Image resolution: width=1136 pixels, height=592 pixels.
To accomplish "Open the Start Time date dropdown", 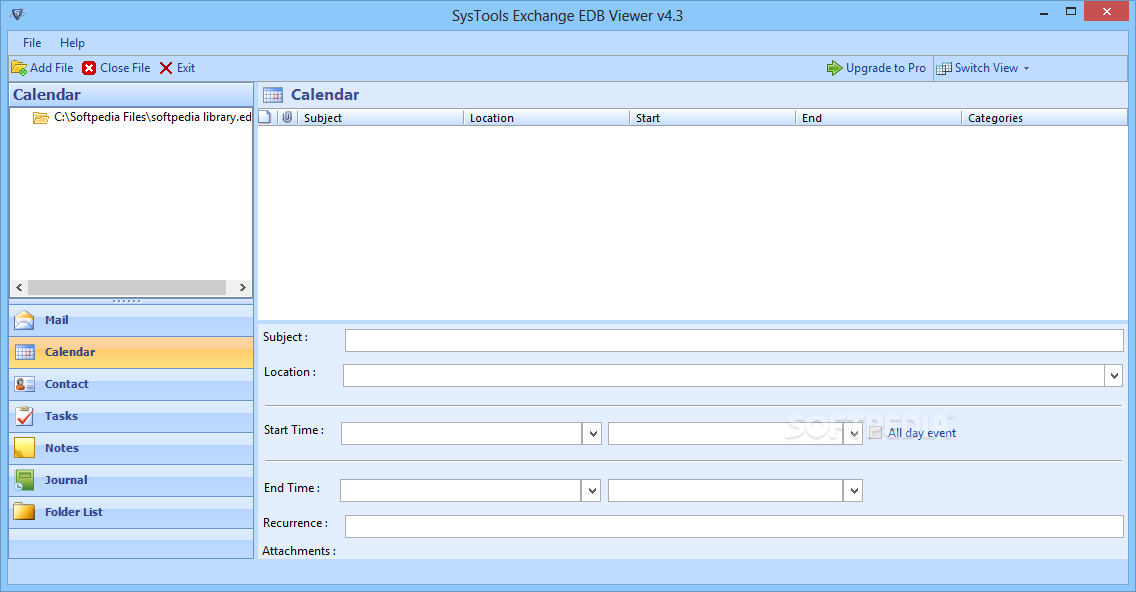I will tap(593, 433).
